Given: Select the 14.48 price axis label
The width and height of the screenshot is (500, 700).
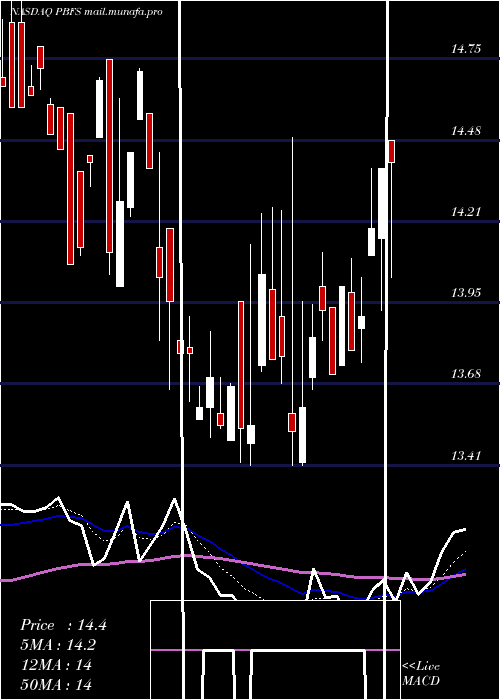Looking at the screenshot, I should [x=466, y=131].
